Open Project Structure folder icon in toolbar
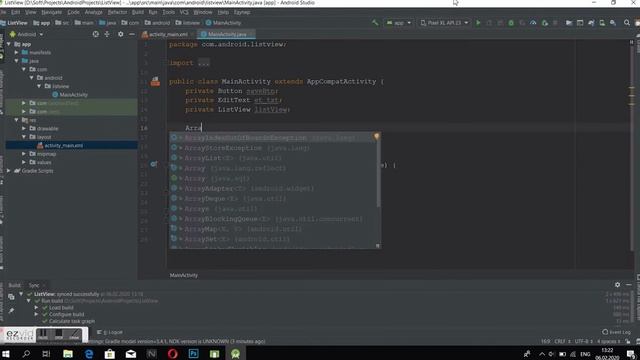This screenshot has width=640, height=360. click(569, 23)
